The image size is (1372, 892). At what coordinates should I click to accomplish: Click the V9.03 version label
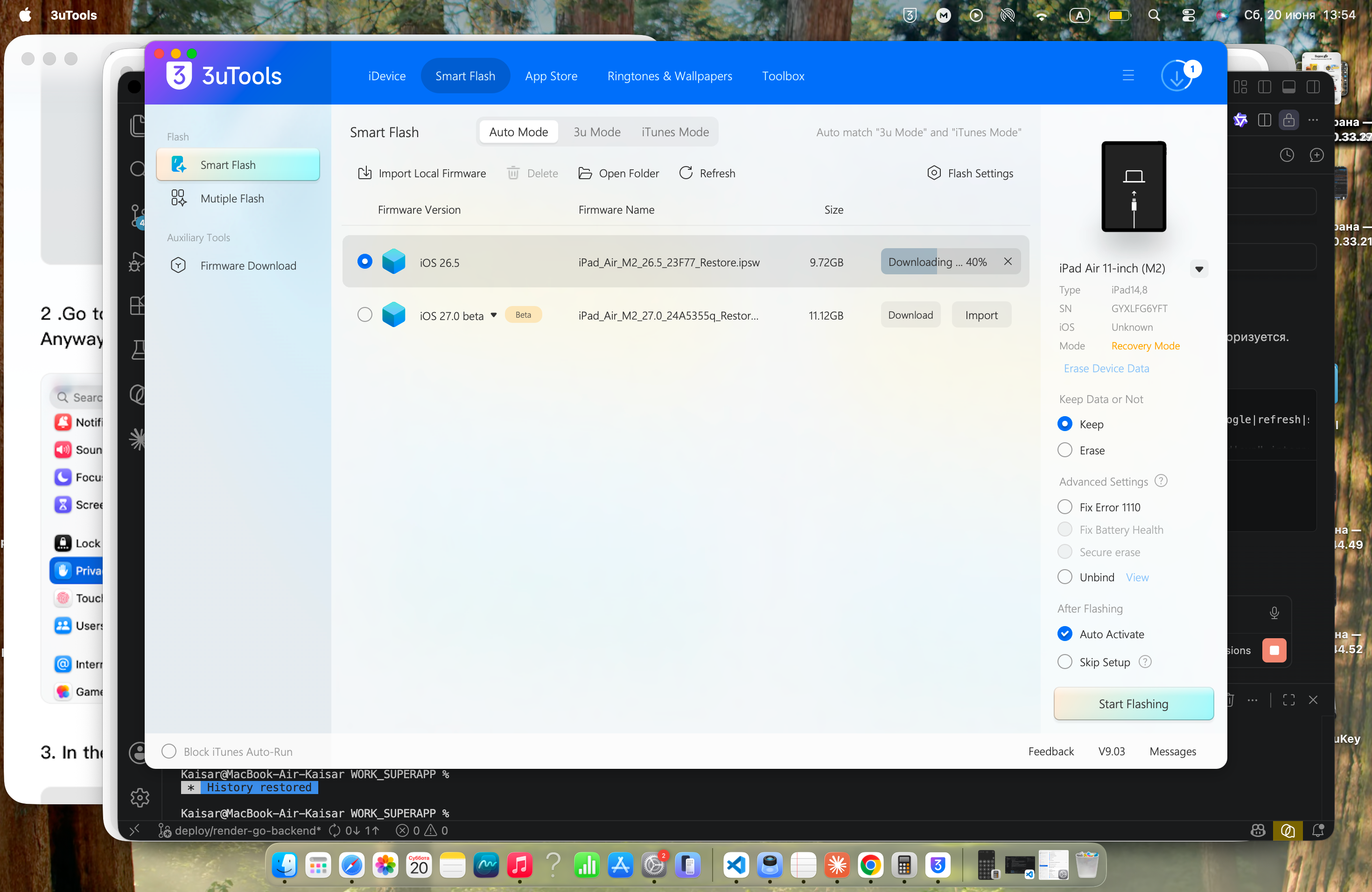tap(1111, 751)
